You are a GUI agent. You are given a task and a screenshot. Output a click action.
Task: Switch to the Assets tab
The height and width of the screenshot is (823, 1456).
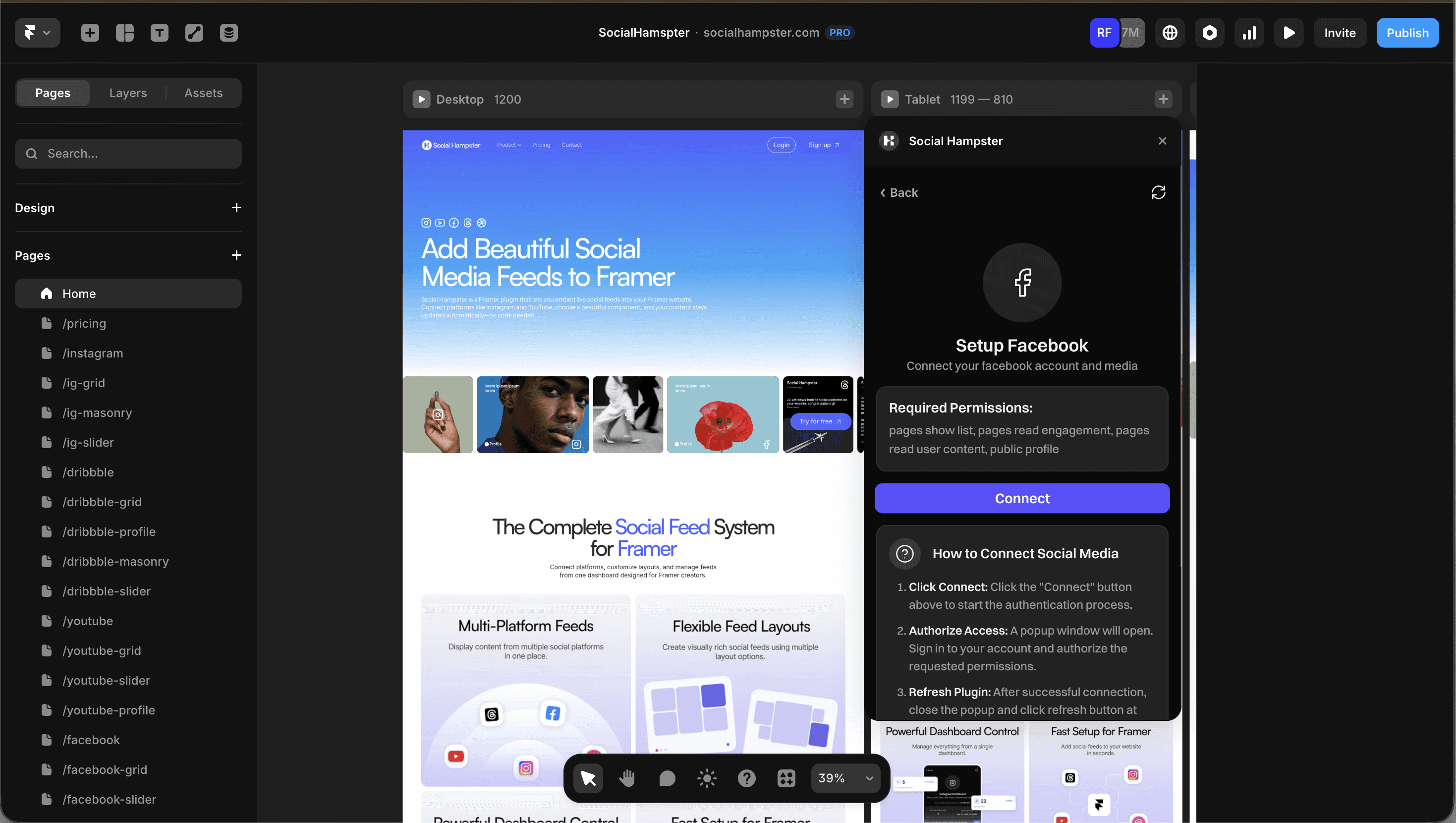203,93
